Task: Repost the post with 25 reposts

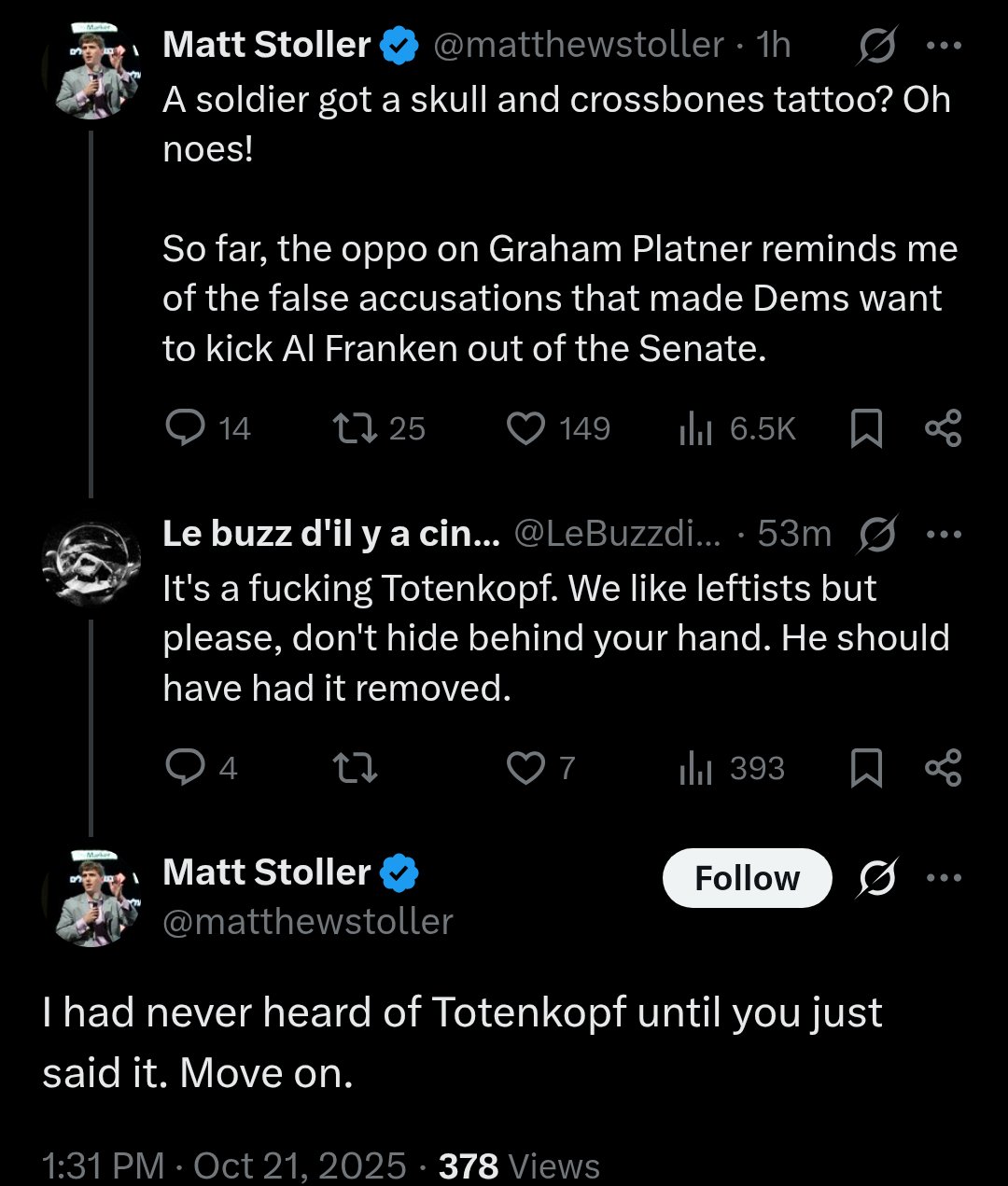Action: pos(356,428)
